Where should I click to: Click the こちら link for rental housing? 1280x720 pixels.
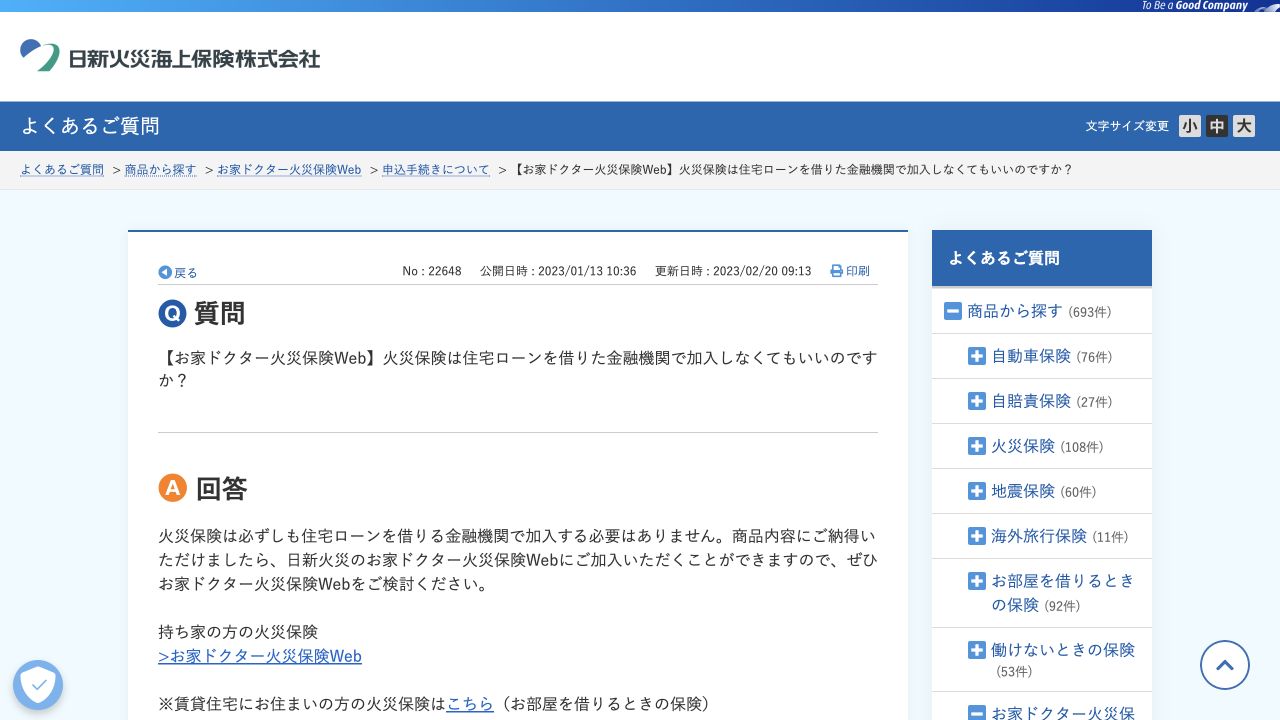(x=470, y=704)
